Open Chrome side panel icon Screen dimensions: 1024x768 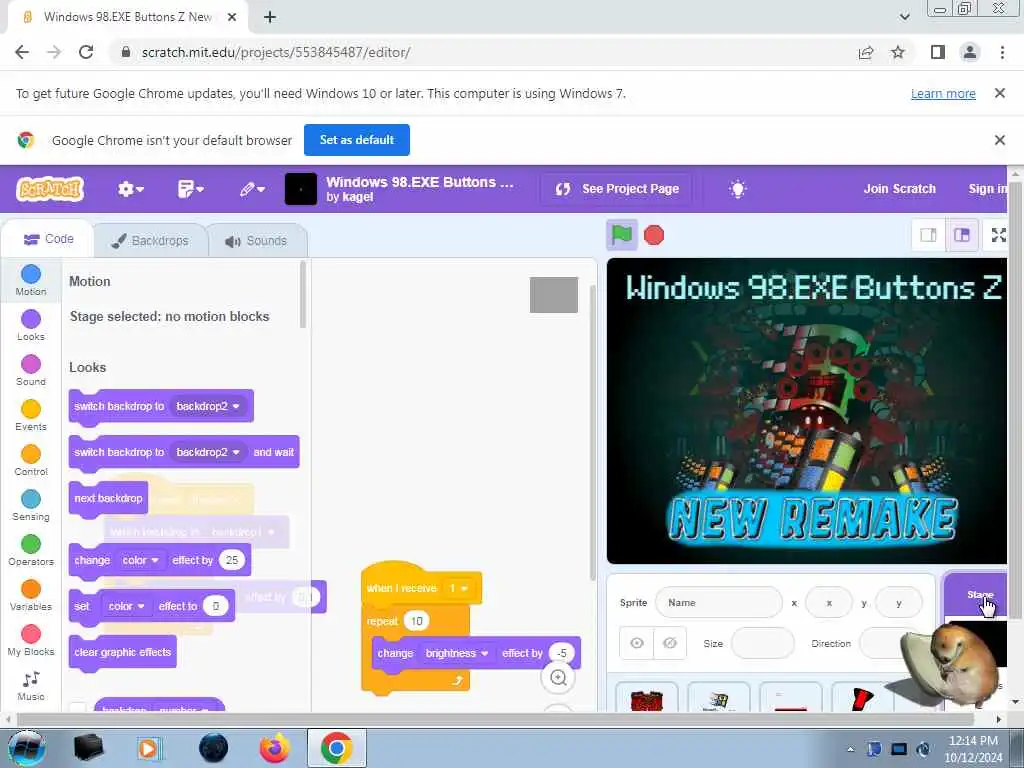938,52
